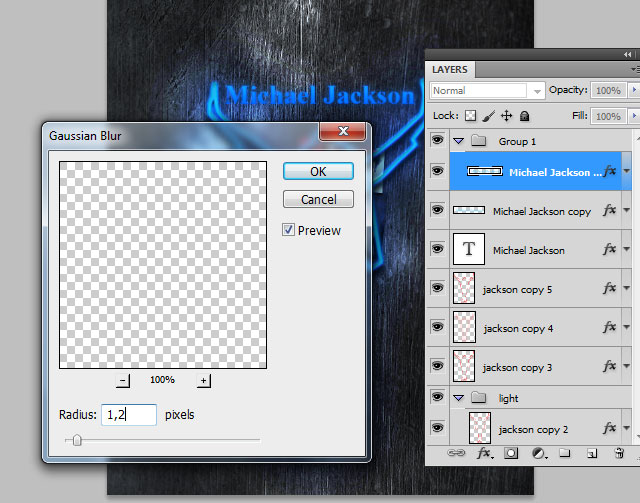Collapse Layers panel with double-arrow icon
Image resolution: width=640 pixels, height=503 pixels.
pyautogui.click(x=628, y=54)
